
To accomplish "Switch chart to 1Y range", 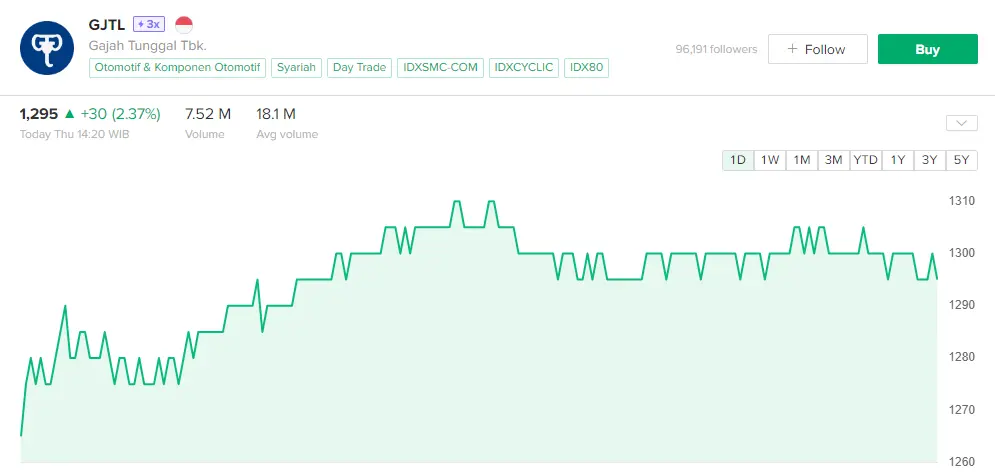I will coord(897,160).
